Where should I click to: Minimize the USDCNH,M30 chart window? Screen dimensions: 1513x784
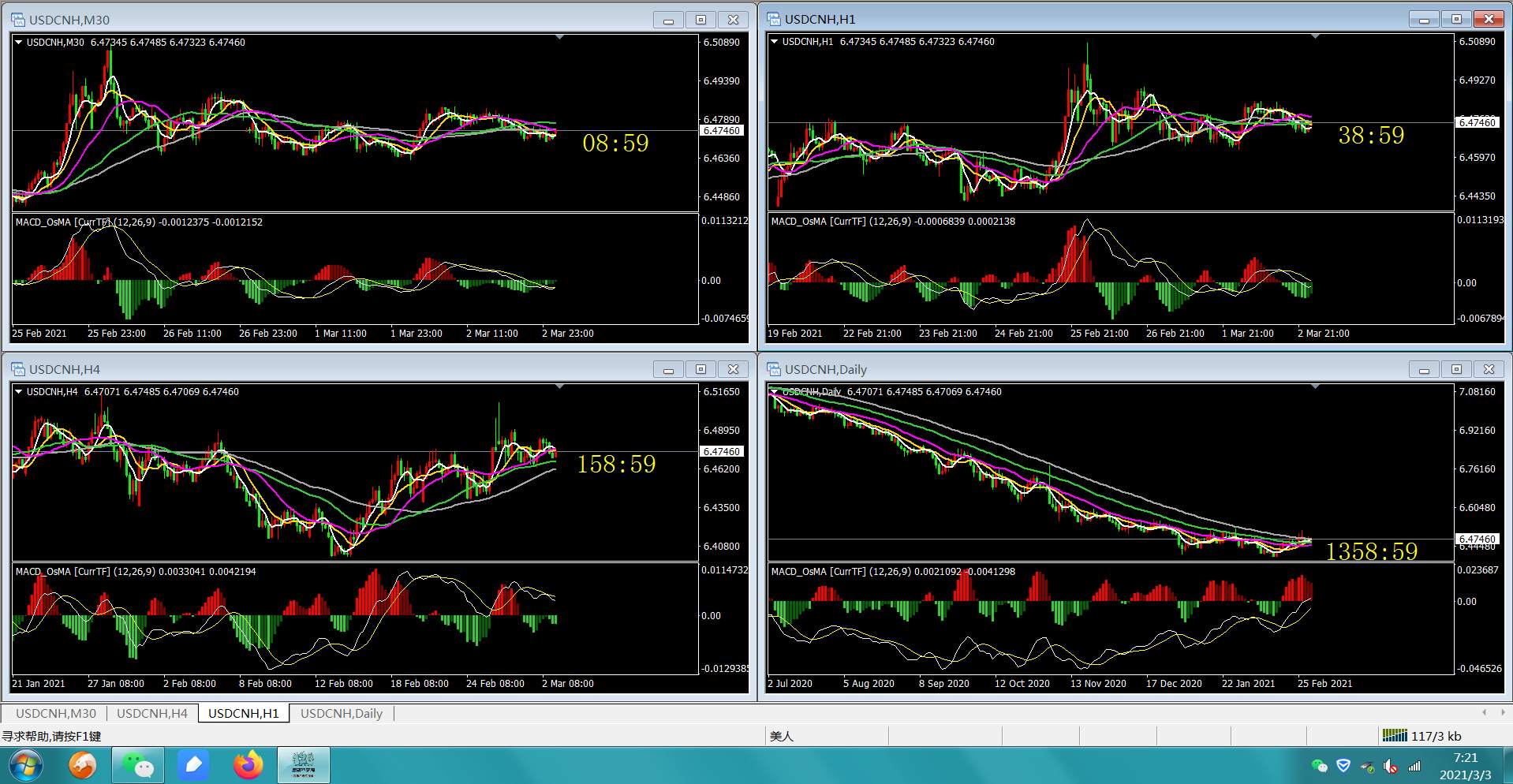668,20
